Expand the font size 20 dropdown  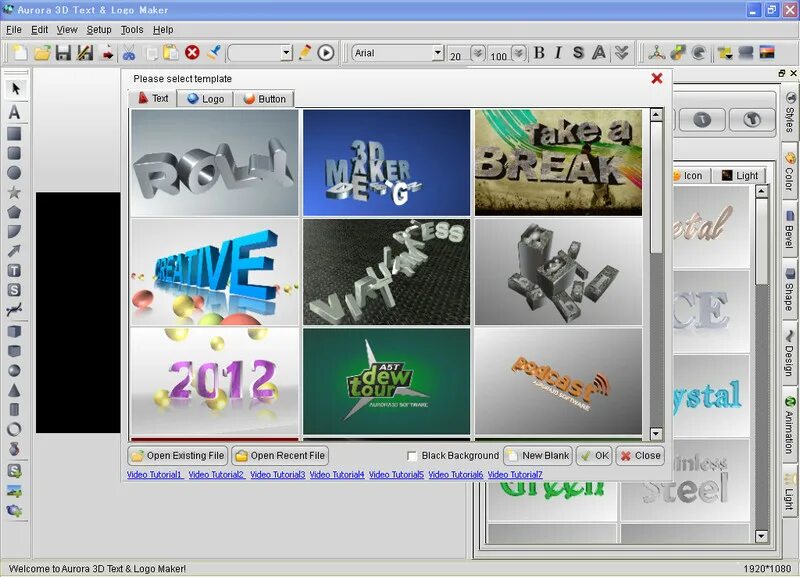(478, 53)
